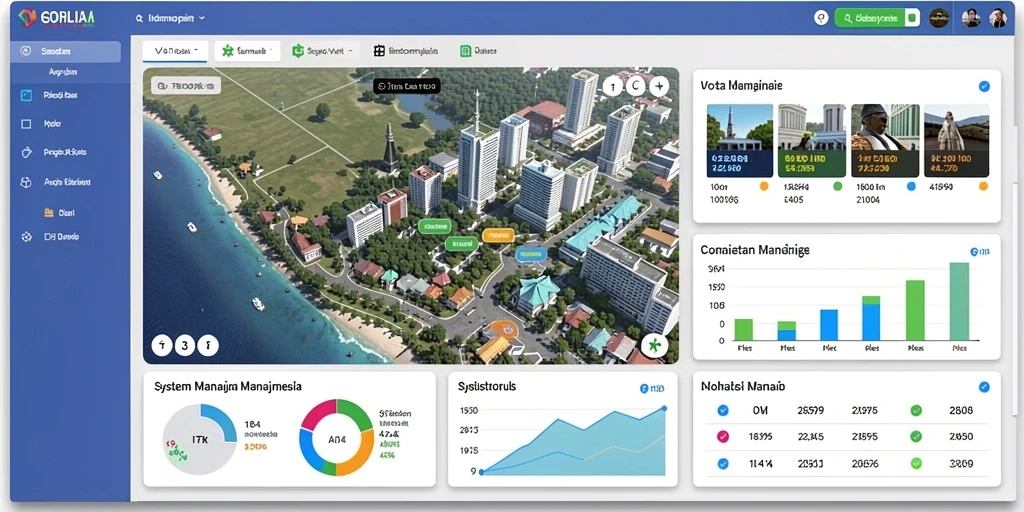Open the header dropdown next to search
The width and height of the screenshot is (1024, 512).
point(170,19)
